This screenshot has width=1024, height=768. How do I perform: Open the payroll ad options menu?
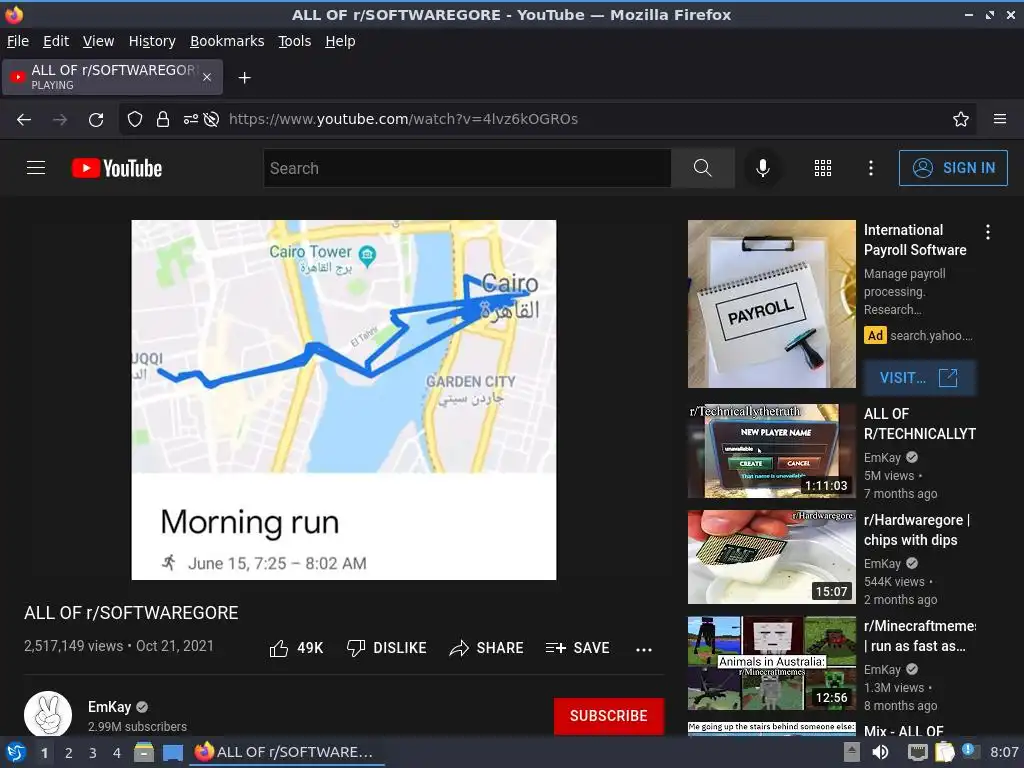[x=987, y=232]
